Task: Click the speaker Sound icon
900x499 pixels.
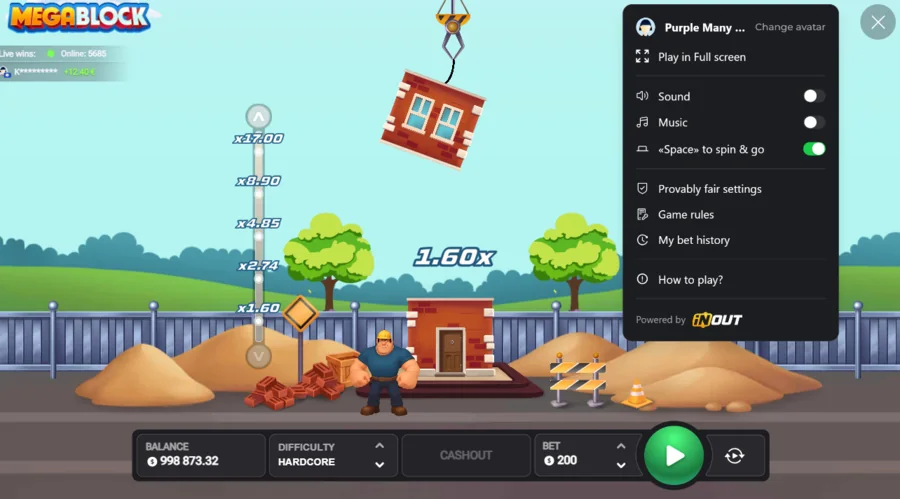Action: point(642,96)
